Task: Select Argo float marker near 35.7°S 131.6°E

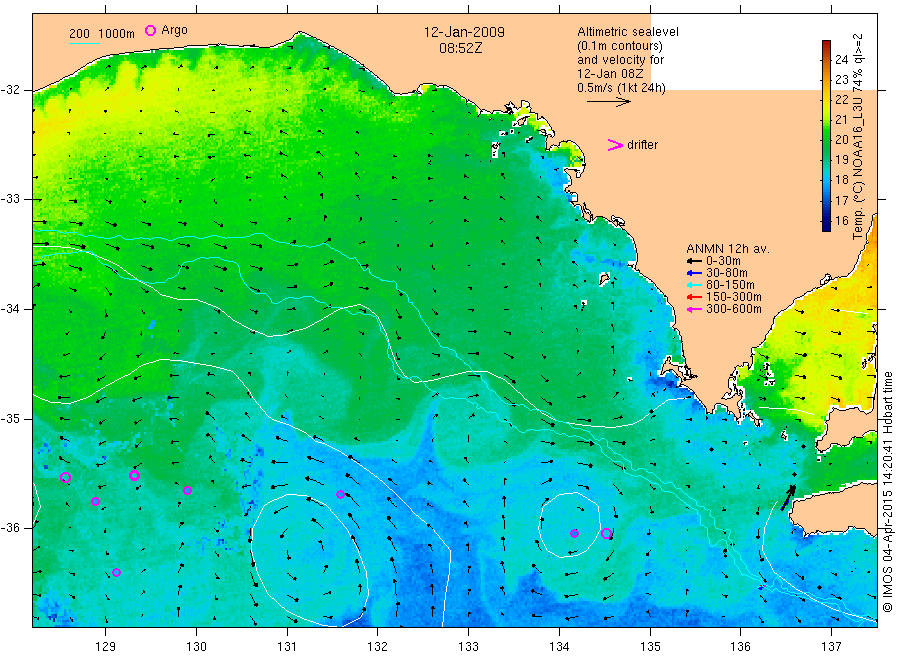Action: (340, 494)
